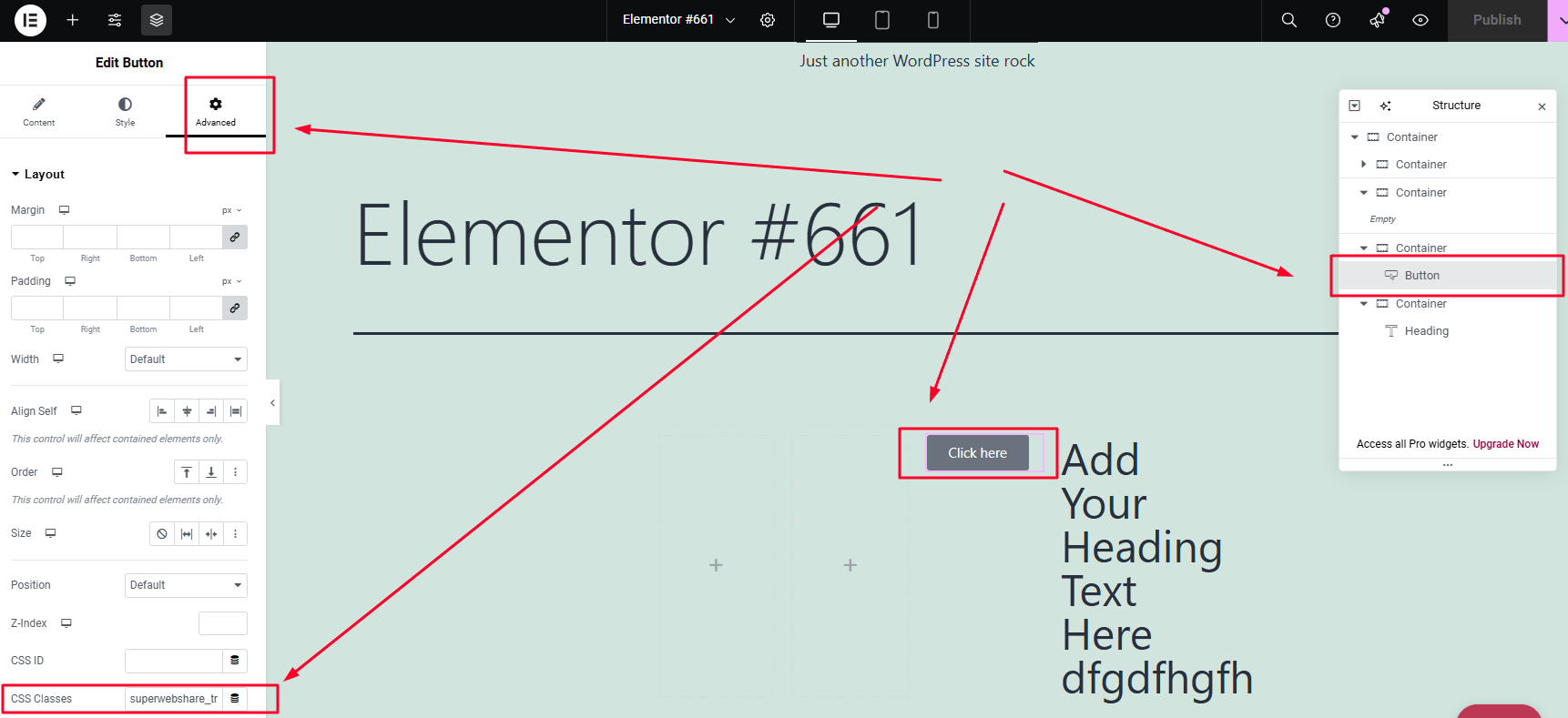Link margin values together

(x=235, y=237)
